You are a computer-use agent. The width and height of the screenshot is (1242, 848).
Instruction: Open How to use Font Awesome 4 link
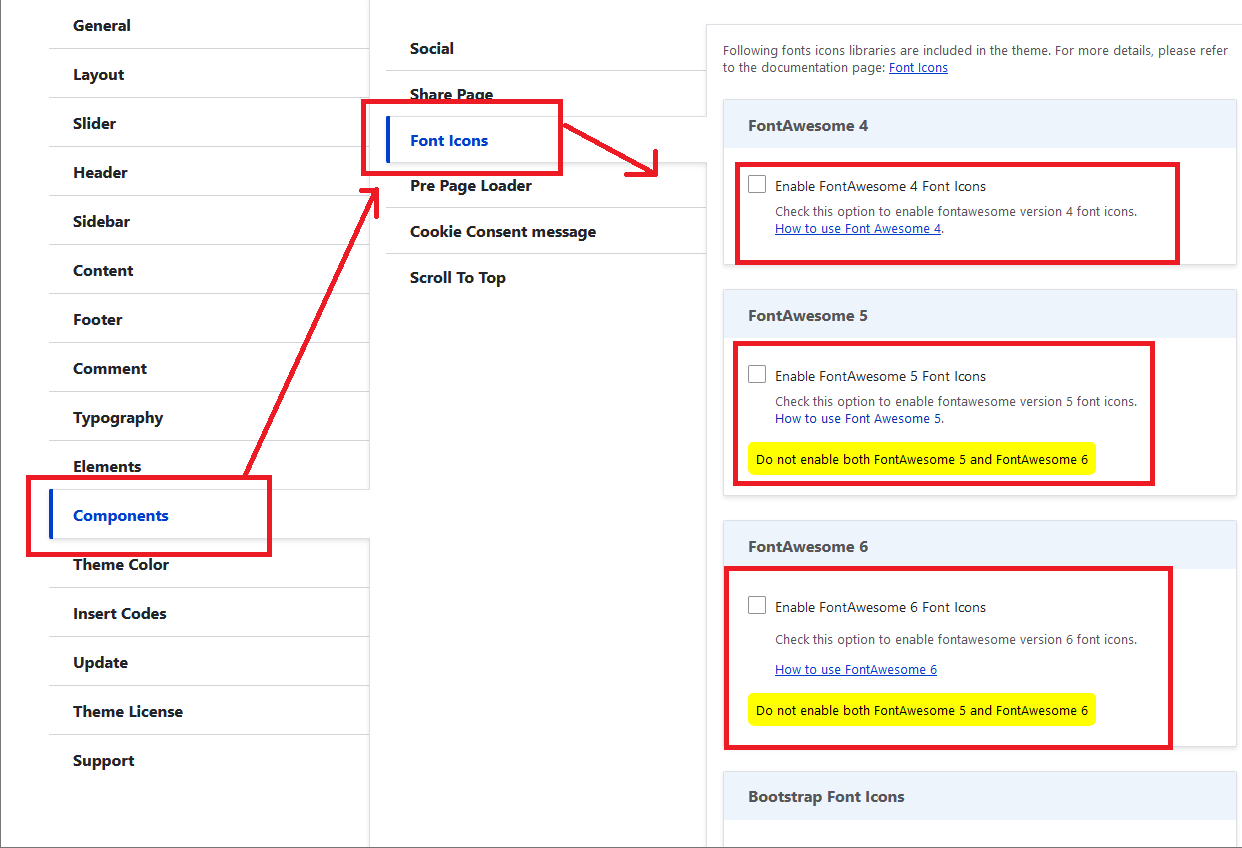(x=858, y=228)
